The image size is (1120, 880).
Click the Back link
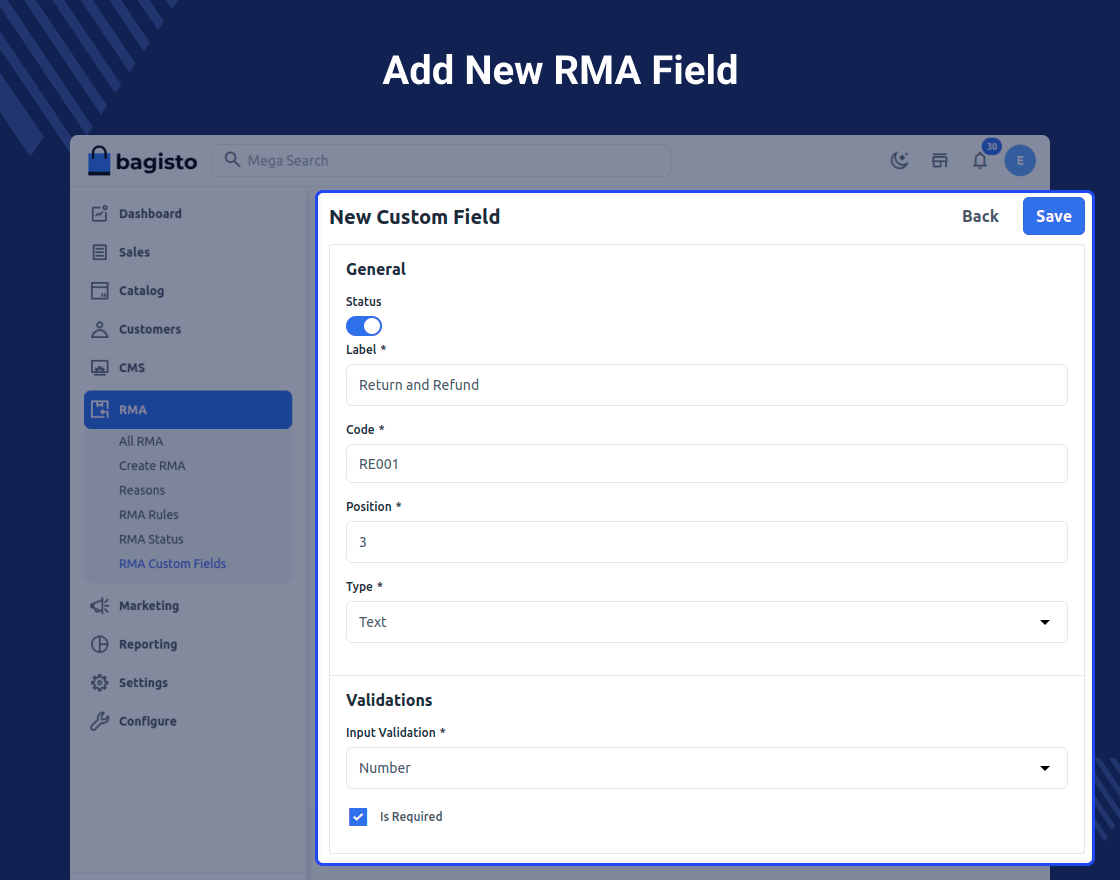(x=980, y=216)
